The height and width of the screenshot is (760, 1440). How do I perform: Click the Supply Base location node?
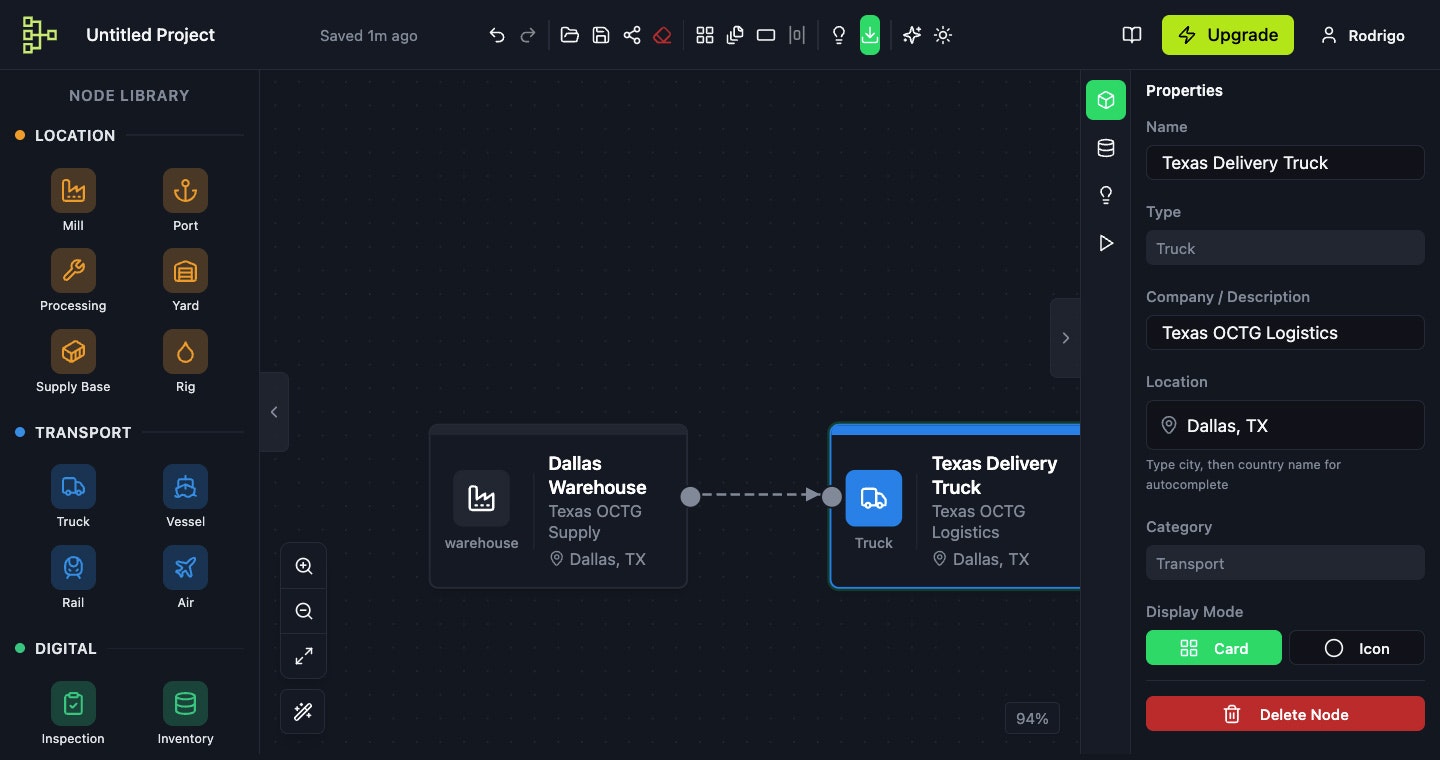pyautogui.click(x=73, y=351)
